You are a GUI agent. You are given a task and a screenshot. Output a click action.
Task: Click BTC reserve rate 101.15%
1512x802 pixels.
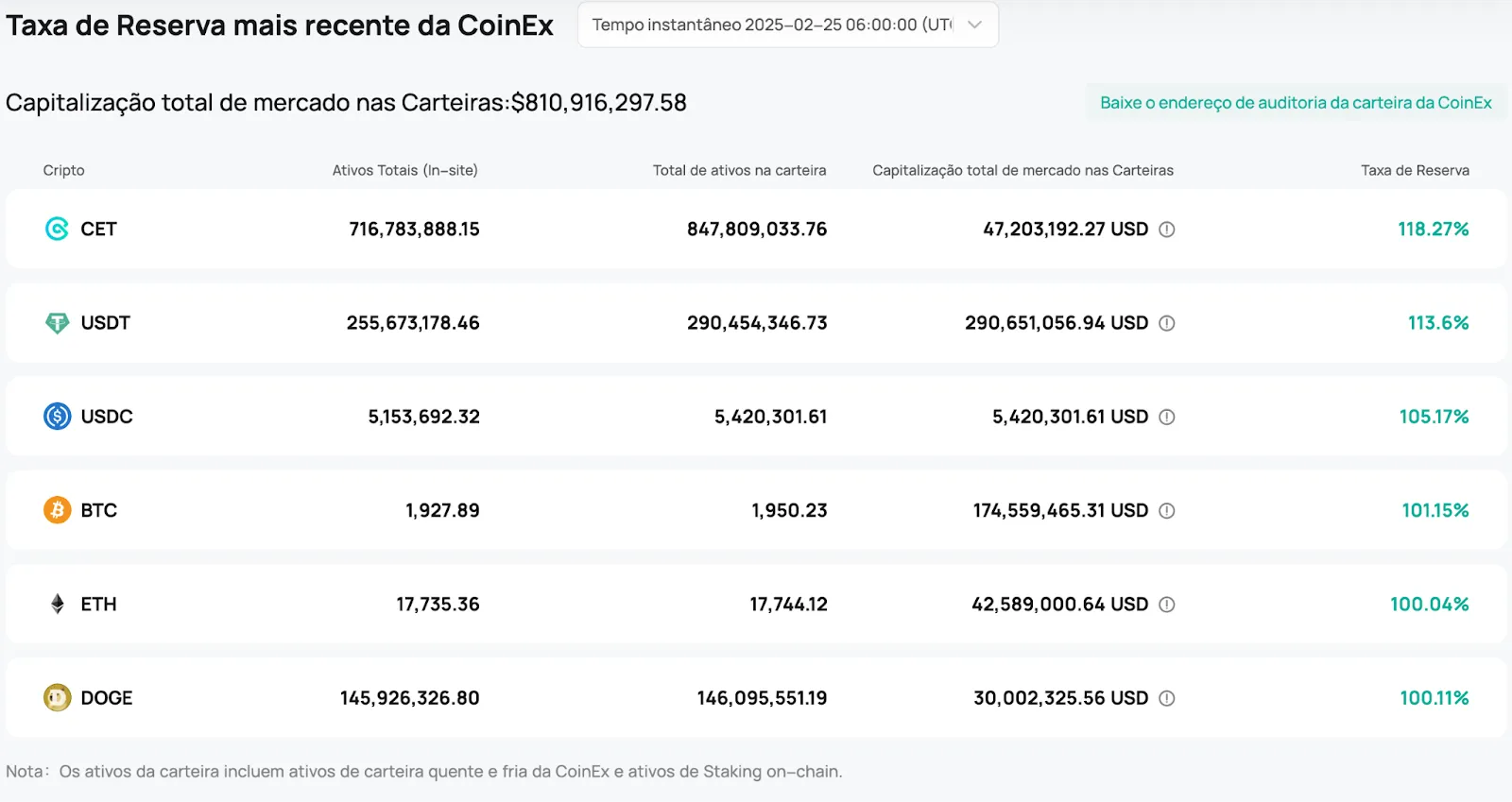click(1435, 510)
